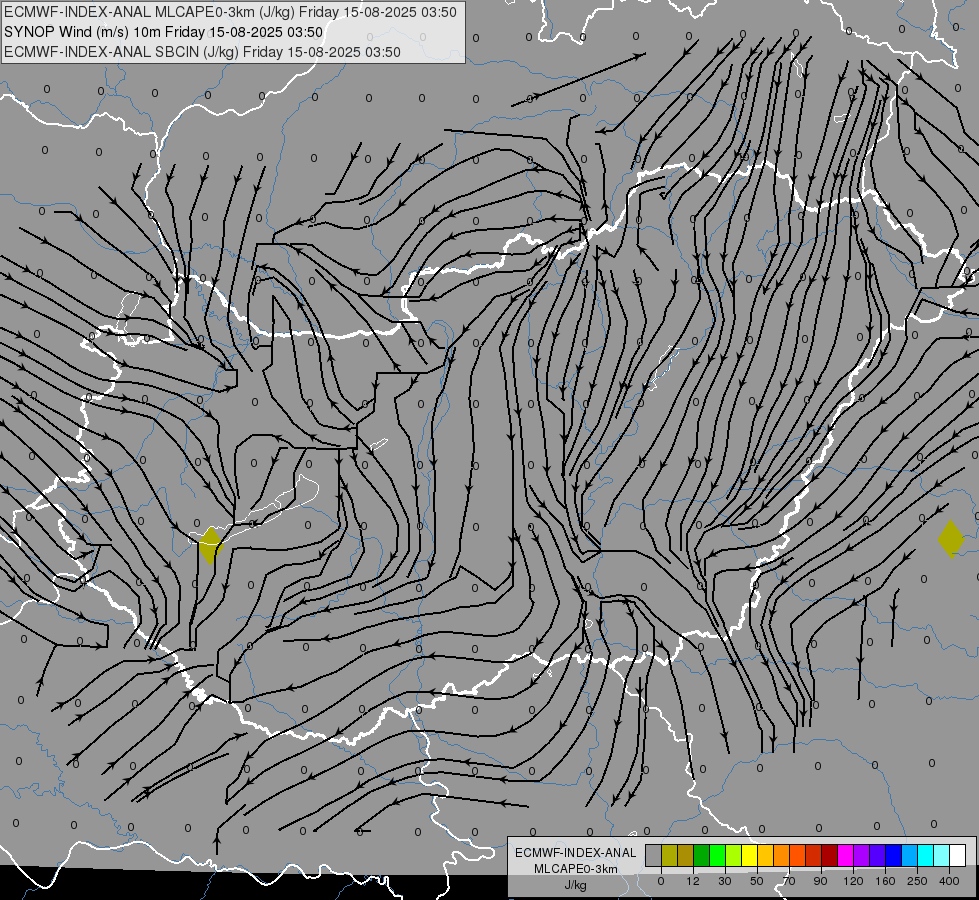Pick the gray legend swatch
The width and height of the screenshot is (979, 900).
(x=654, y=855)
